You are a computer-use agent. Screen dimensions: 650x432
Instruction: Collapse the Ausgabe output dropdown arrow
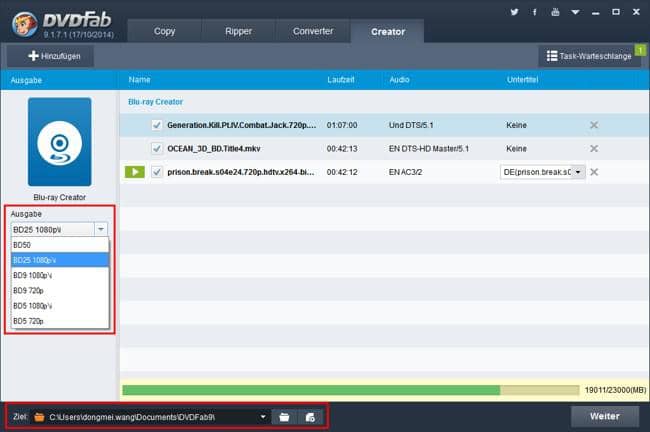click(x=101, y=229)
